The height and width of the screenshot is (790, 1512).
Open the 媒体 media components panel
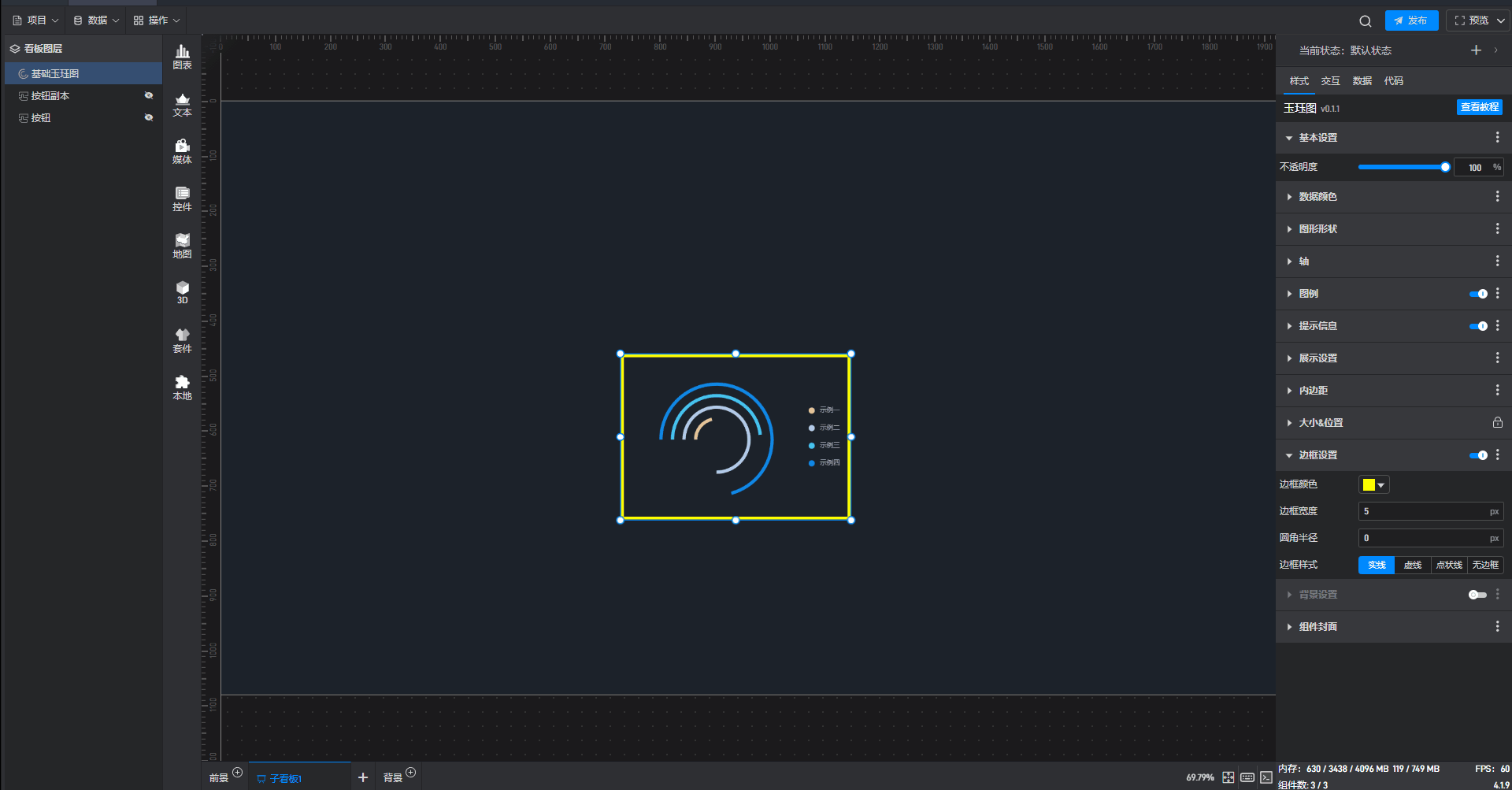[x=182, y=151]
